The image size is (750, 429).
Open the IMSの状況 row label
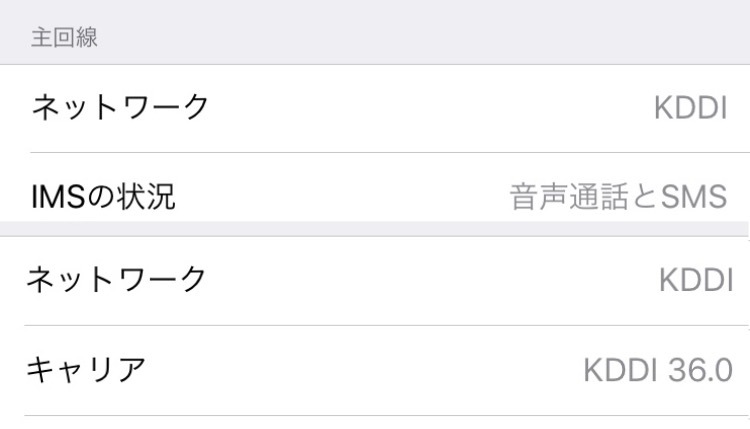tap(104, 197)
